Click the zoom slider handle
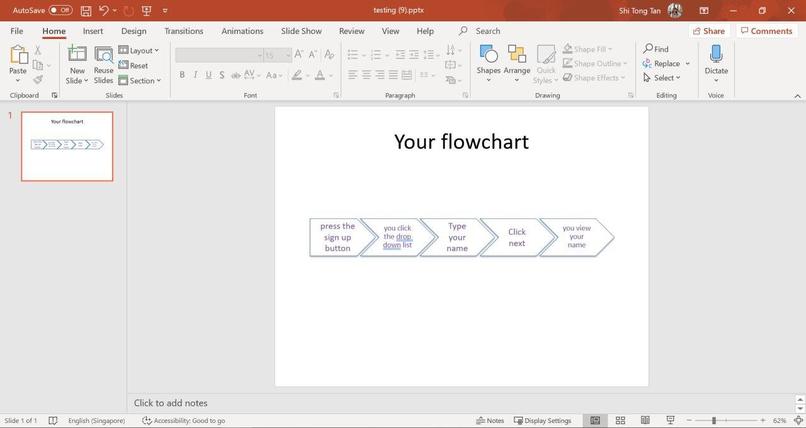The width and height of the screenshot is (806, 428). 713,421
